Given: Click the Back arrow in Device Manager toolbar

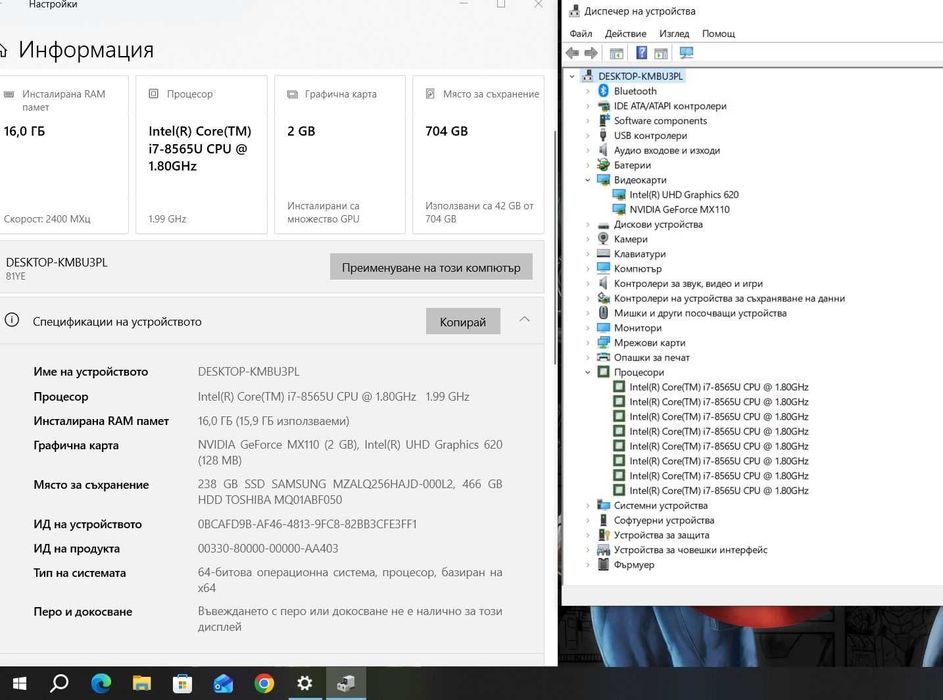Looking at the screenshot, I should point(573,53).
